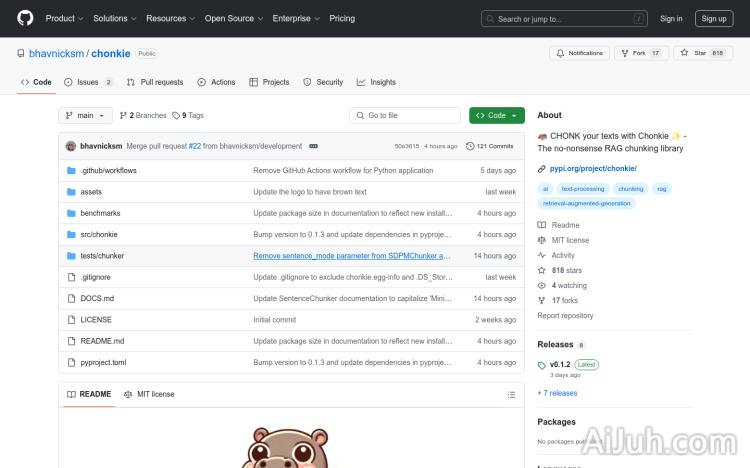
Task: Open the commit history clock icon
Action: pyautogui.click(x=470, y=146)
